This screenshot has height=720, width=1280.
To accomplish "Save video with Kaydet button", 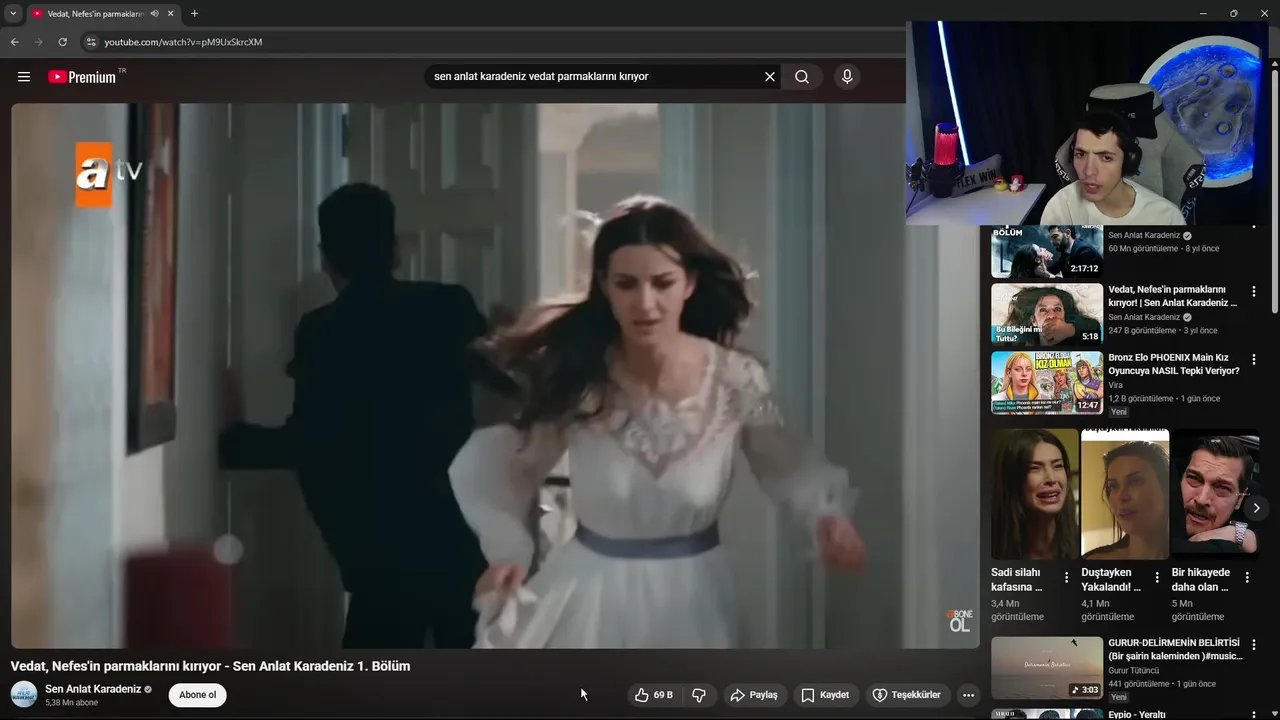I will pyautogui.click(x=826, y=695).
